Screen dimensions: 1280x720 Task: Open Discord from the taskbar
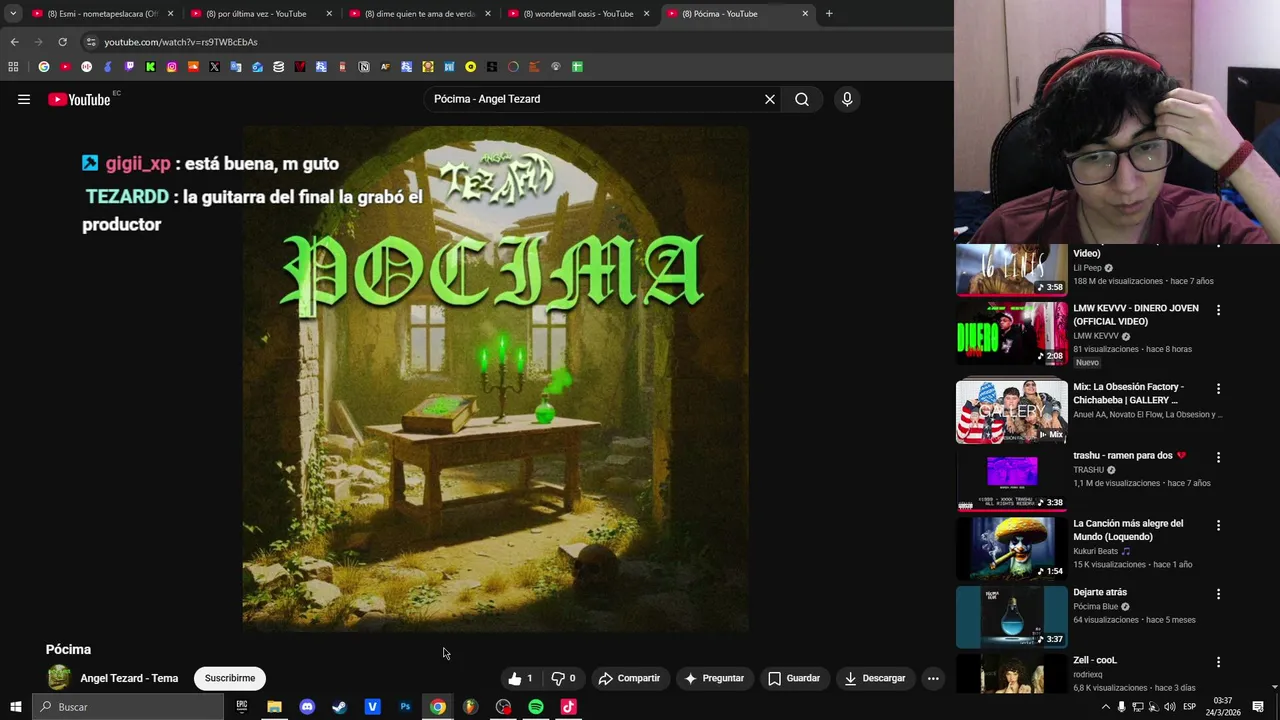307,707
